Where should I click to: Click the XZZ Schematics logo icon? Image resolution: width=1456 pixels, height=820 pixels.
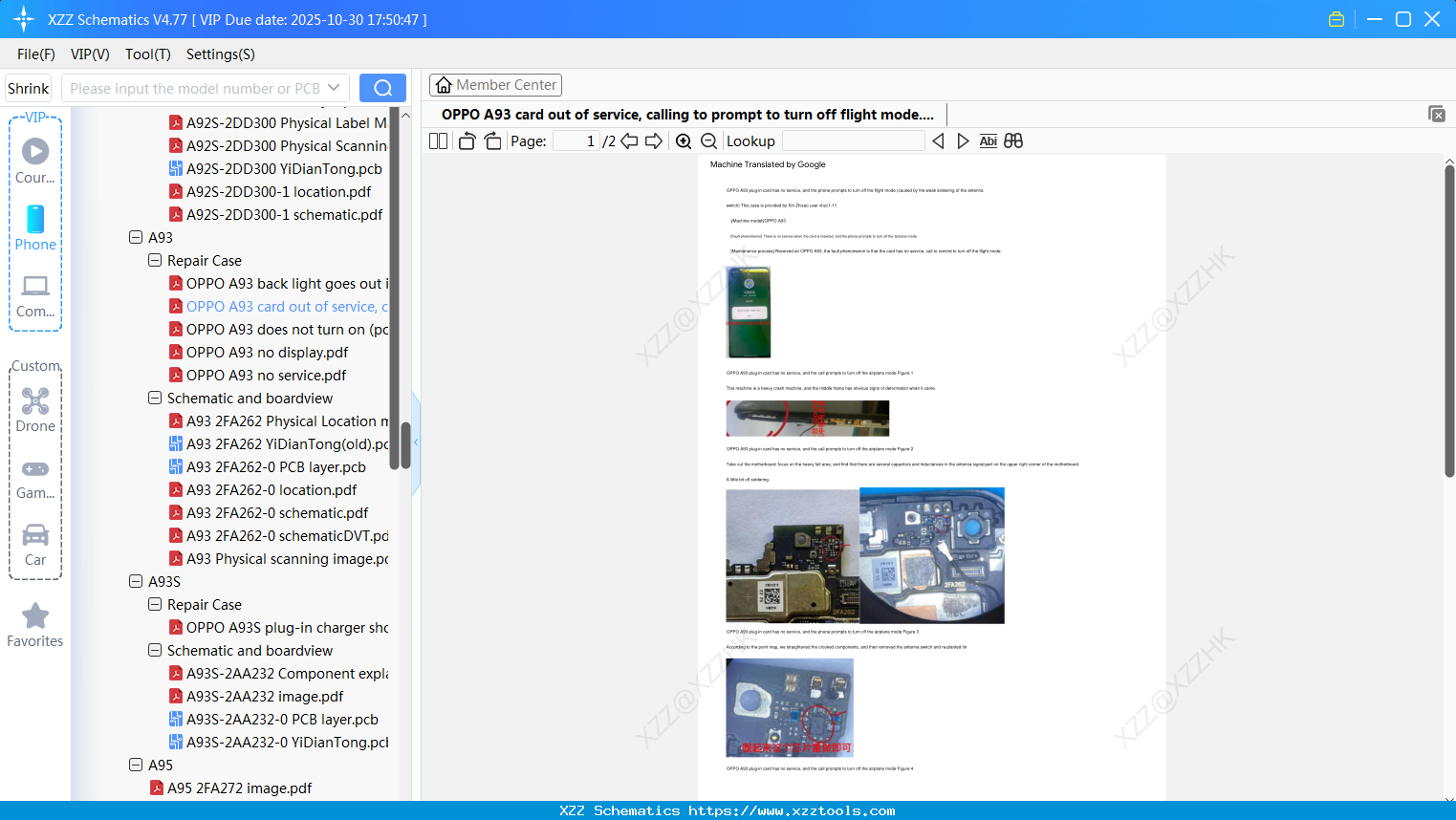[24, 19]
